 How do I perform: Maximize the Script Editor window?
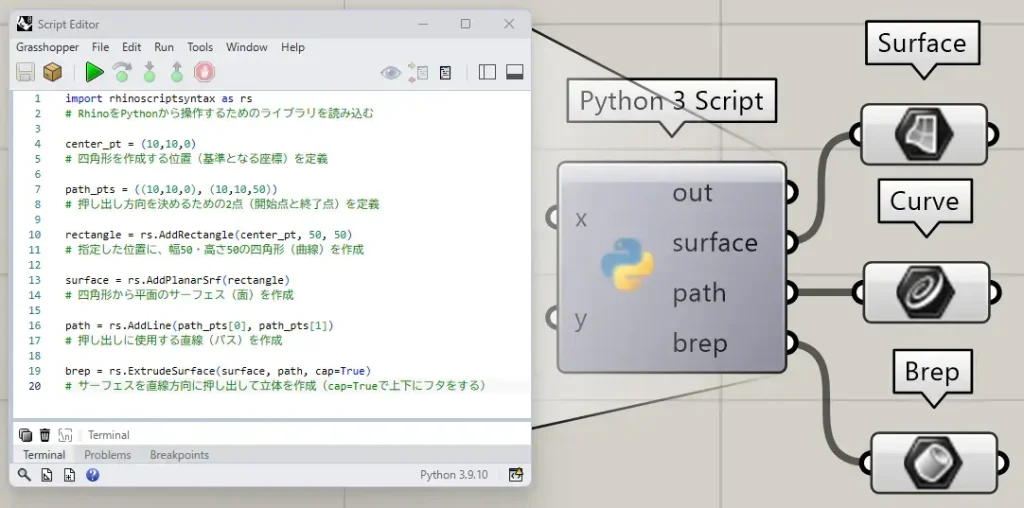[466, 24]
